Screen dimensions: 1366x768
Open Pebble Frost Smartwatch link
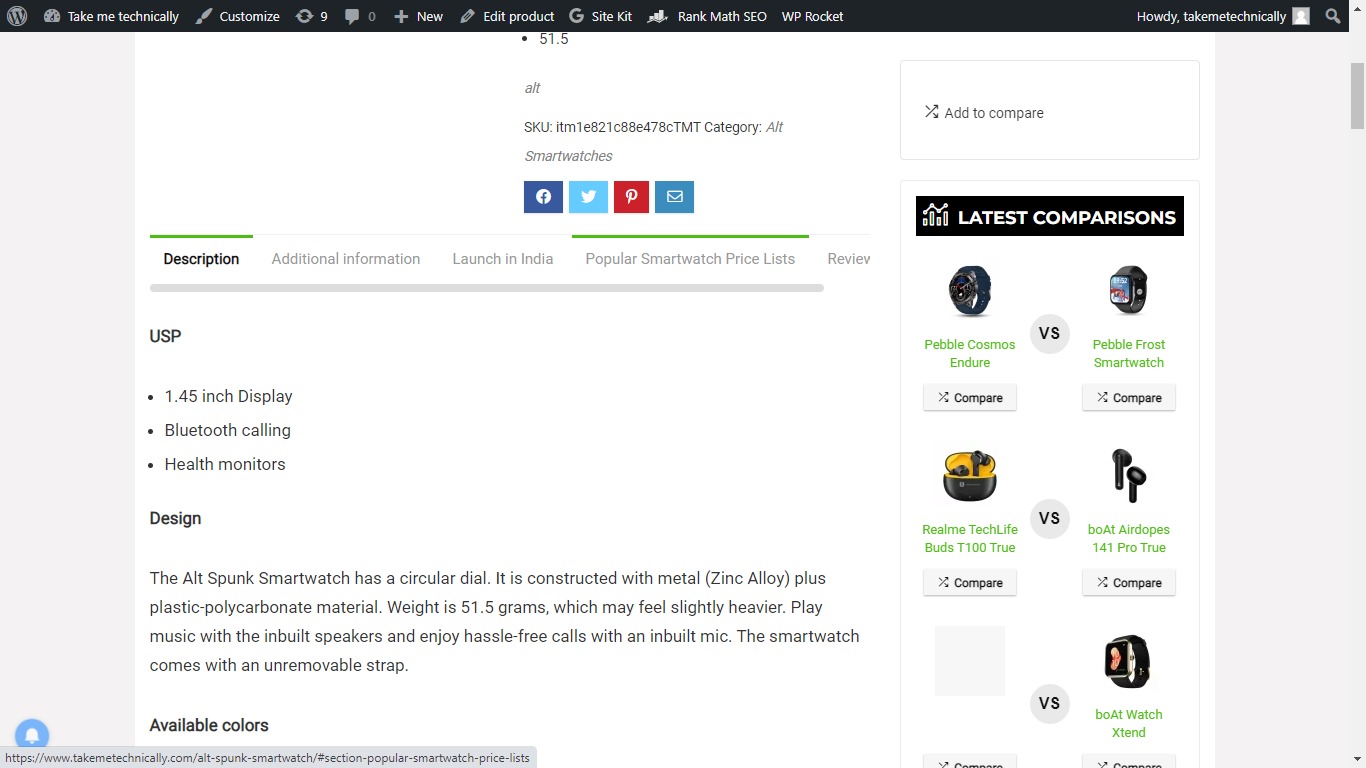[x=1129, y=354]
